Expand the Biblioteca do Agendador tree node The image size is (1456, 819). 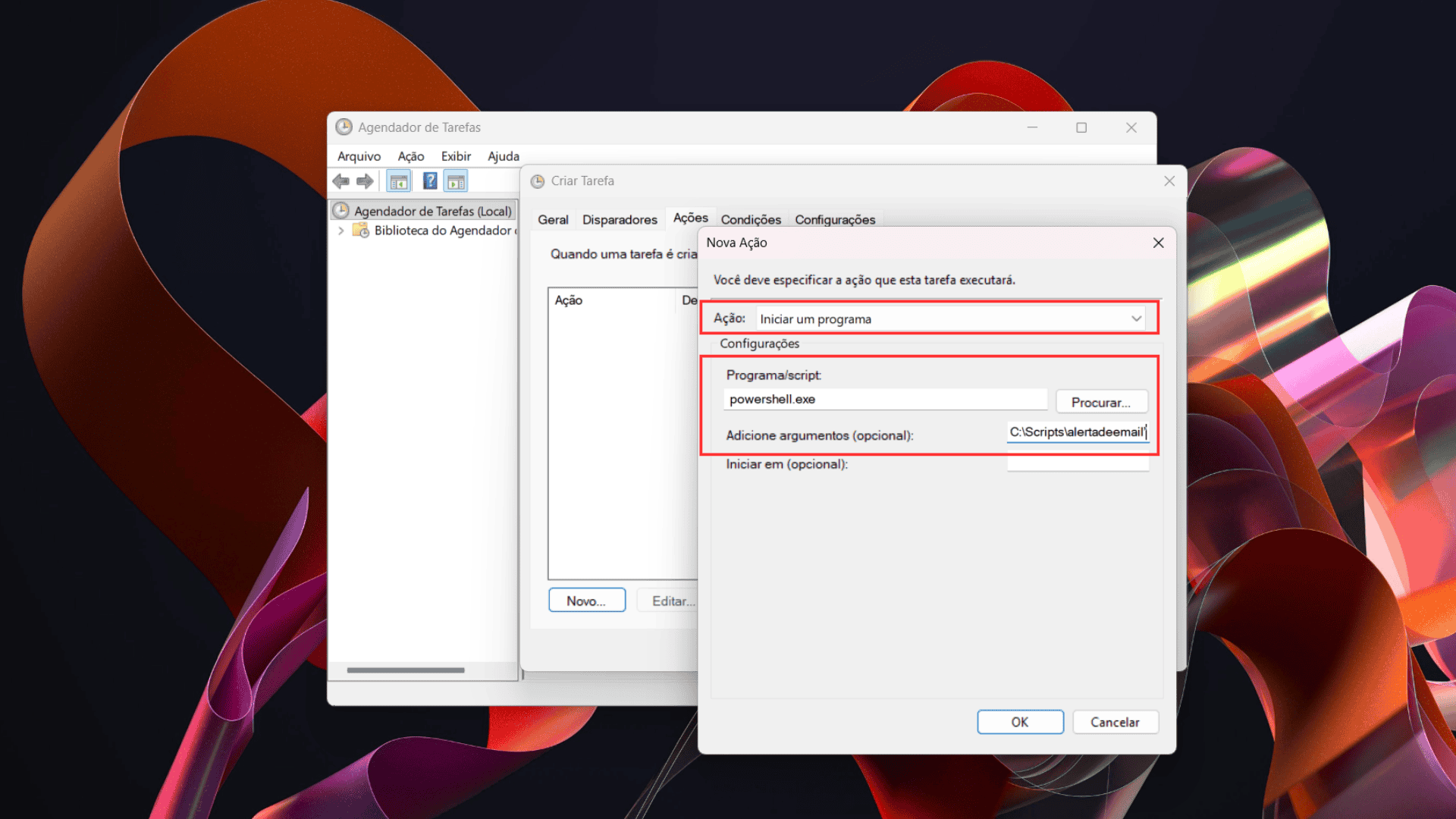click(340, 231)
